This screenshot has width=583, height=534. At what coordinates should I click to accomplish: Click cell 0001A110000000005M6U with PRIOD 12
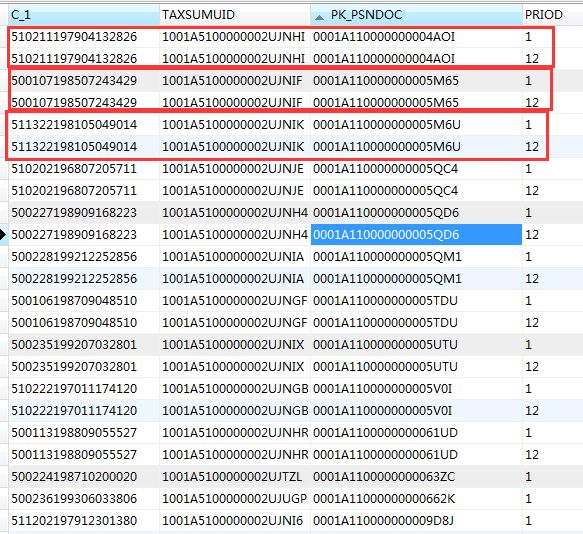[x=416, y=147]
